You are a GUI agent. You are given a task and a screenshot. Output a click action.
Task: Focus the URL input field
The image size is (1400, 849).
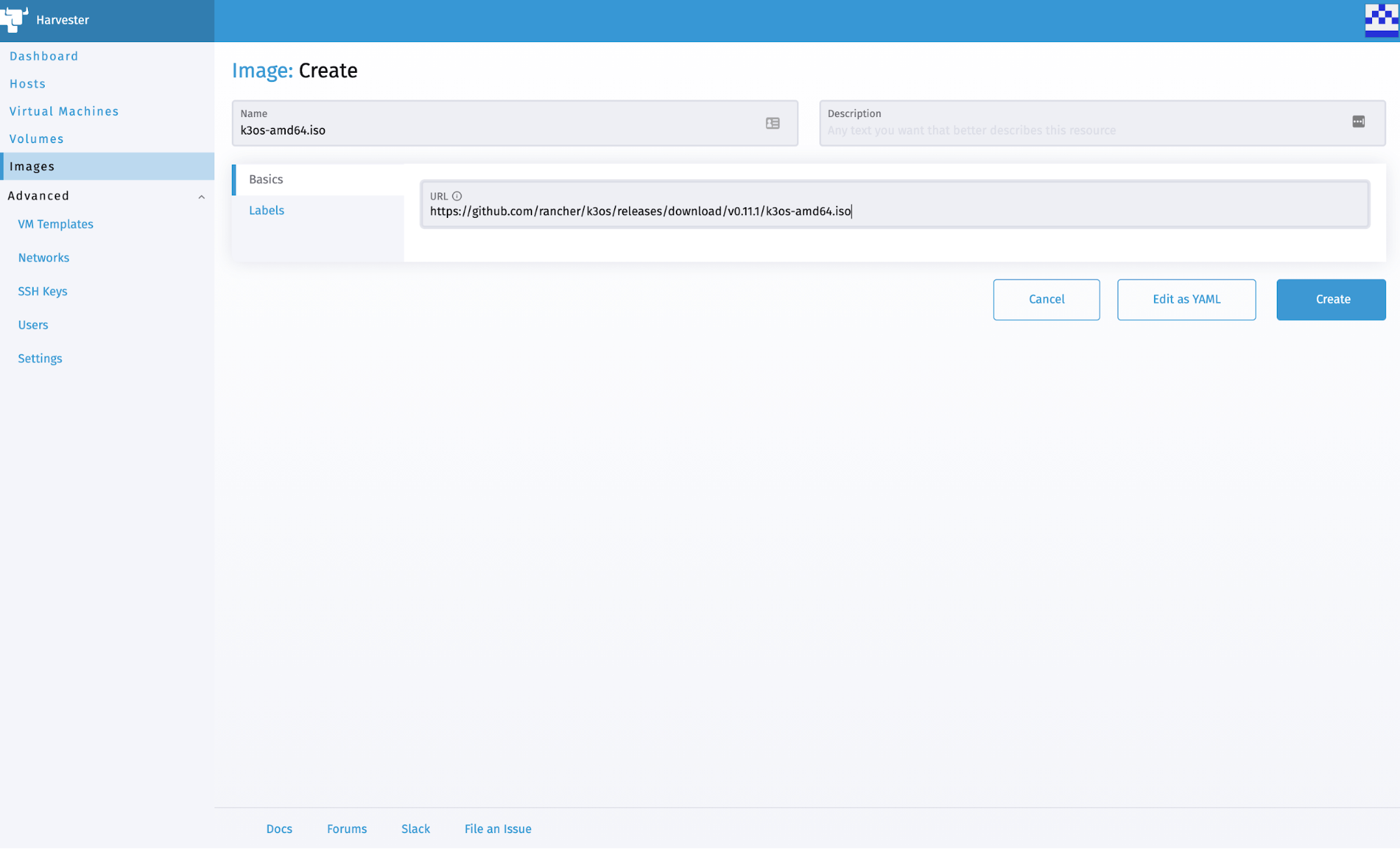tap(896, 211)
